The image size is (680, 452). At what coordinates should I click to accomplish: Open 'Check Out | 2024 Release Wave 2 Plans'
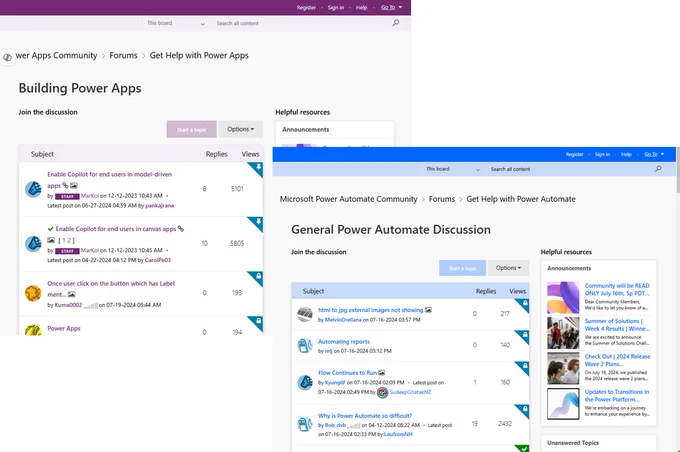(617, 360)
